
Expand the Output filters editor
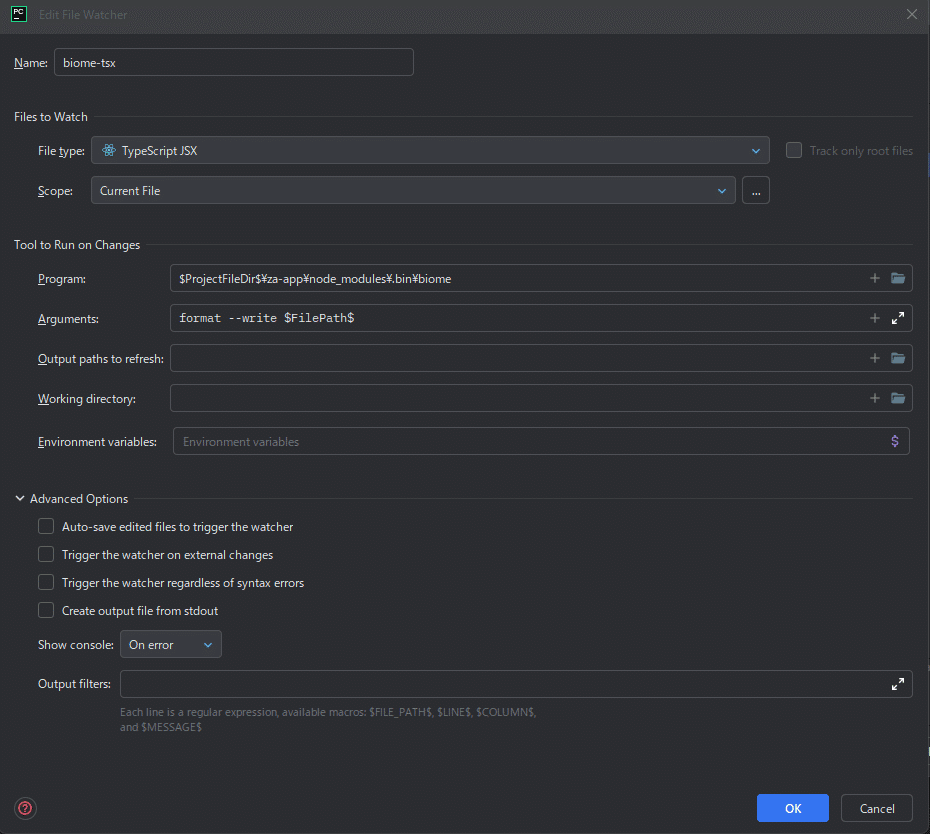[x=898, y=683]
